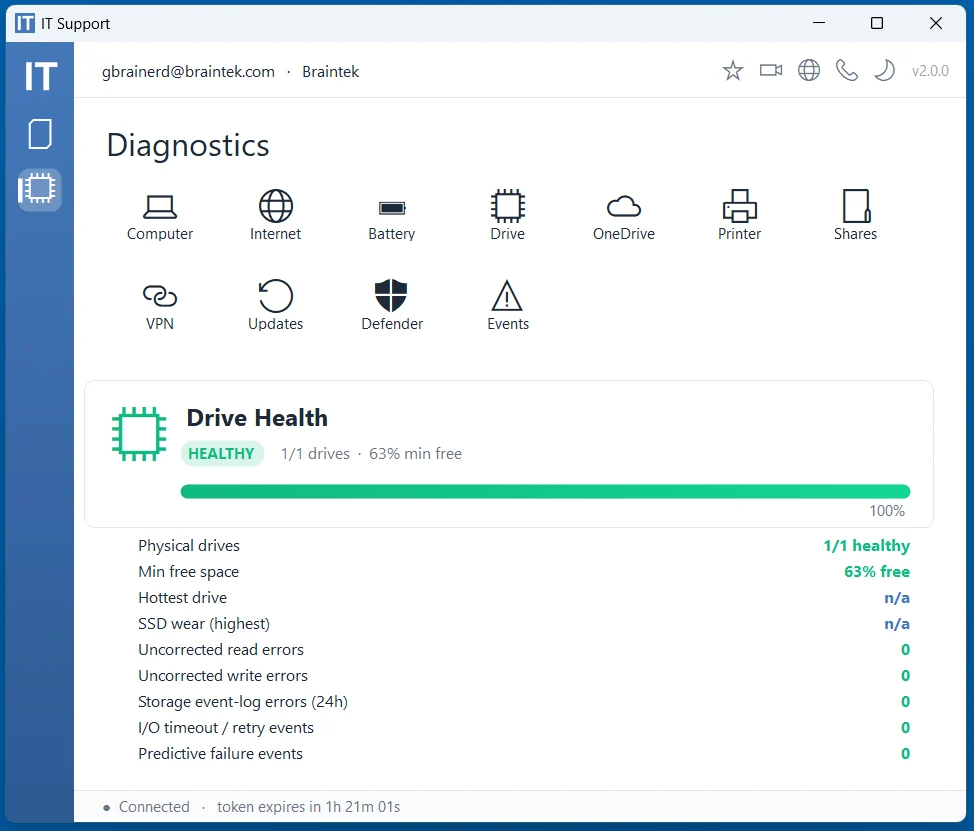The image size is (974, 831).
Task: Click the green Drive Health chip icon
Action: point(139,434)
